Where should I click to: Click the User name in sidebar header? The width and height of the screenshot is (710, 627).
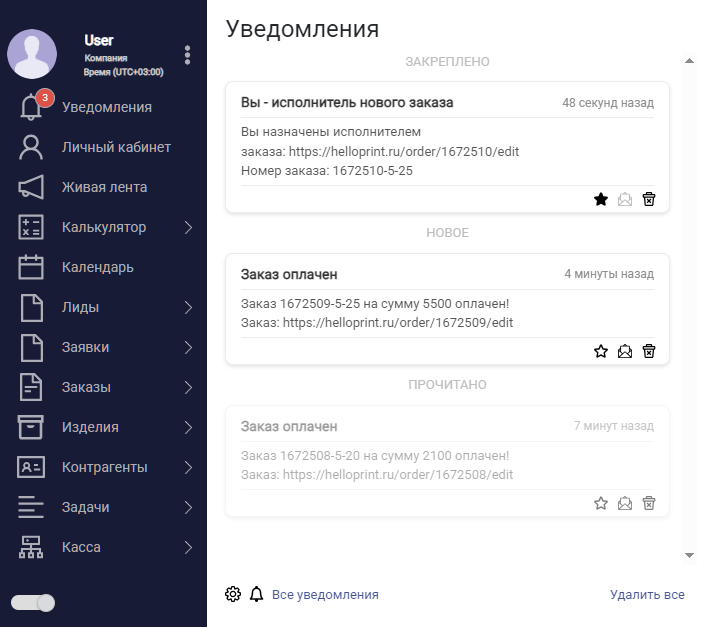(x=99, y=40)
